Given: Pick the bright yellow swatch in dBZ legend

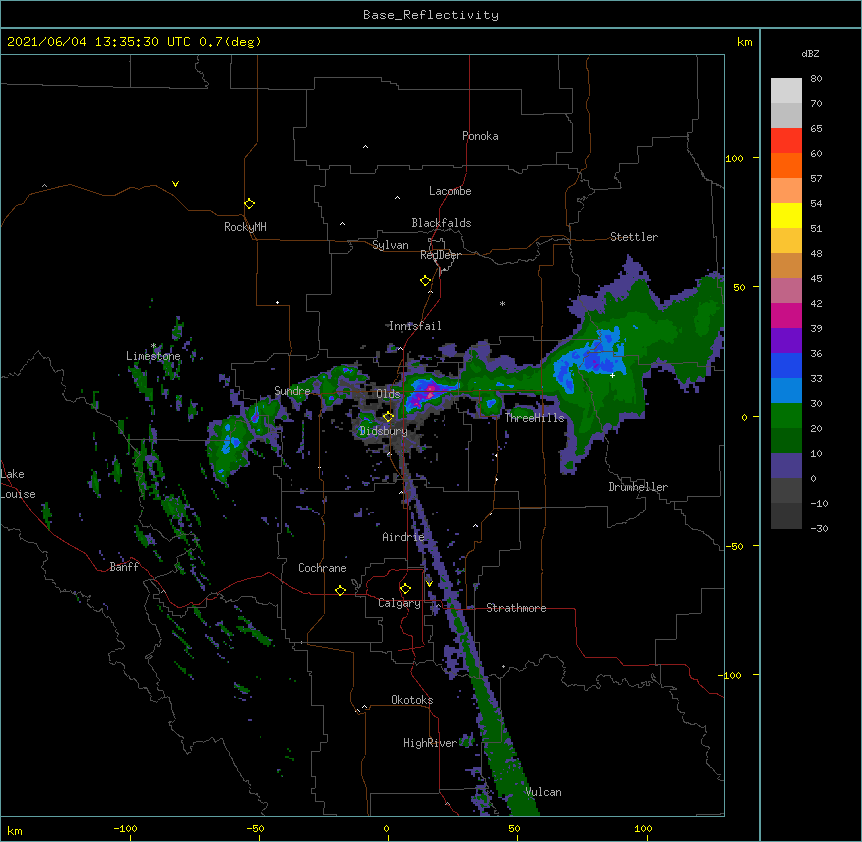Looking at the screenshot, I should click(x=786, y=215).
